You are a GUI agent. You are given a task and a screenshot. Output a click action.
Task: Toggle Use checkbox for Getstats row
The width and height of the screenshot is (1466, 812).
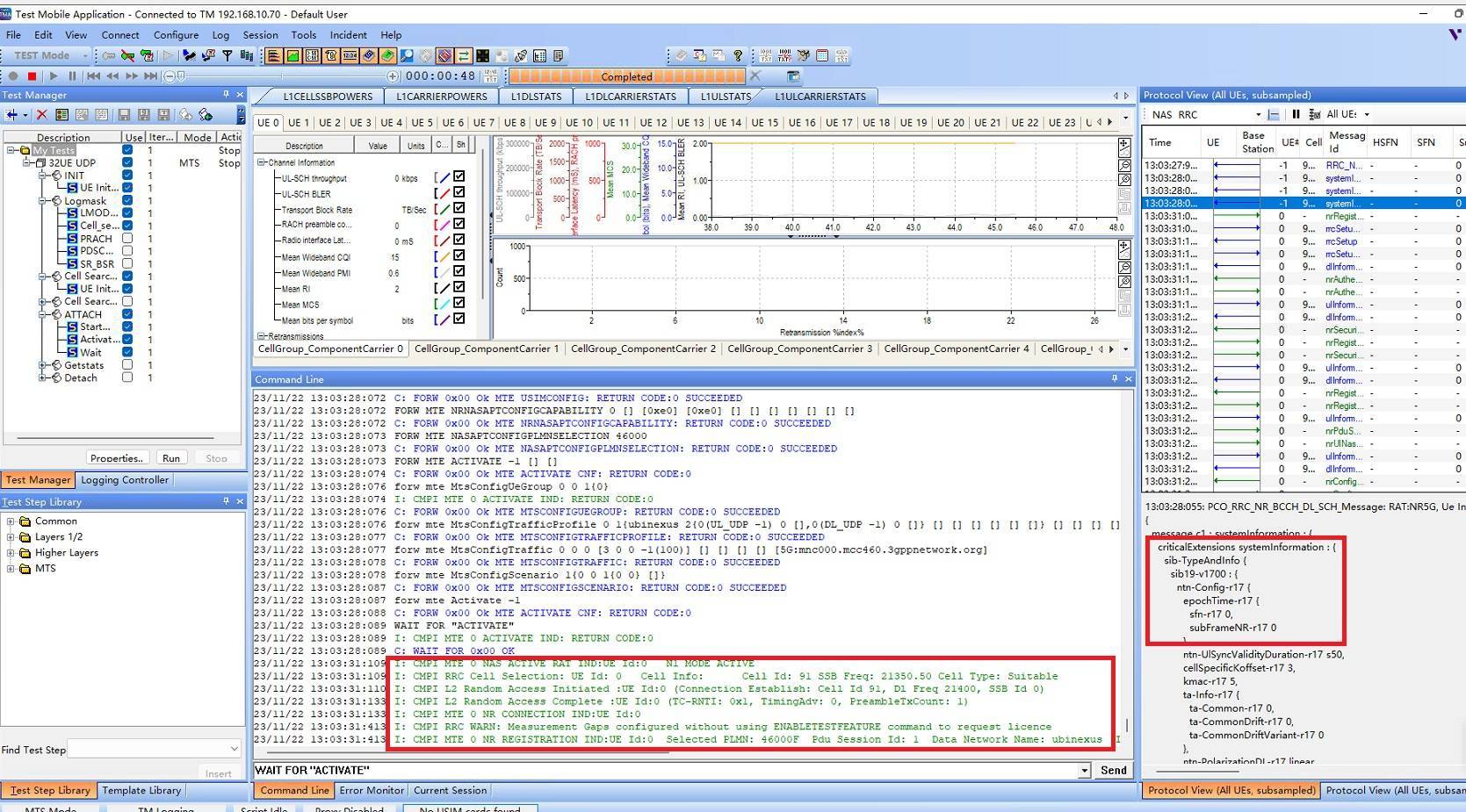click(x=127, y=364)
